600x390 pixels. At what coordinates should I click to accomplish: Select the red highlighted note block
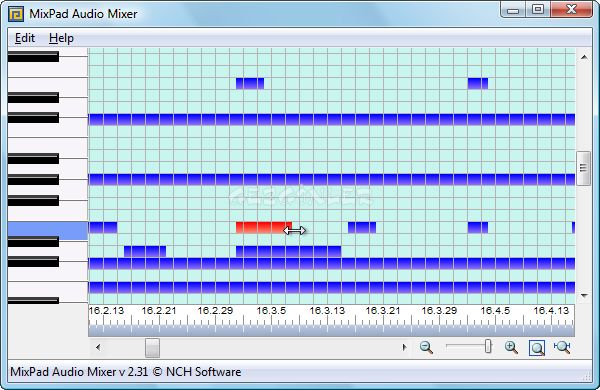coord(264,227)
